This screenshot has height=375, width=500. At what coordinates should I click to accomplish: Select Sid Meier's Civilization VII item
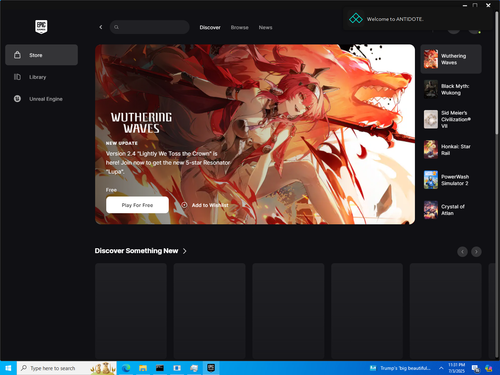click(x=451, y=119)
